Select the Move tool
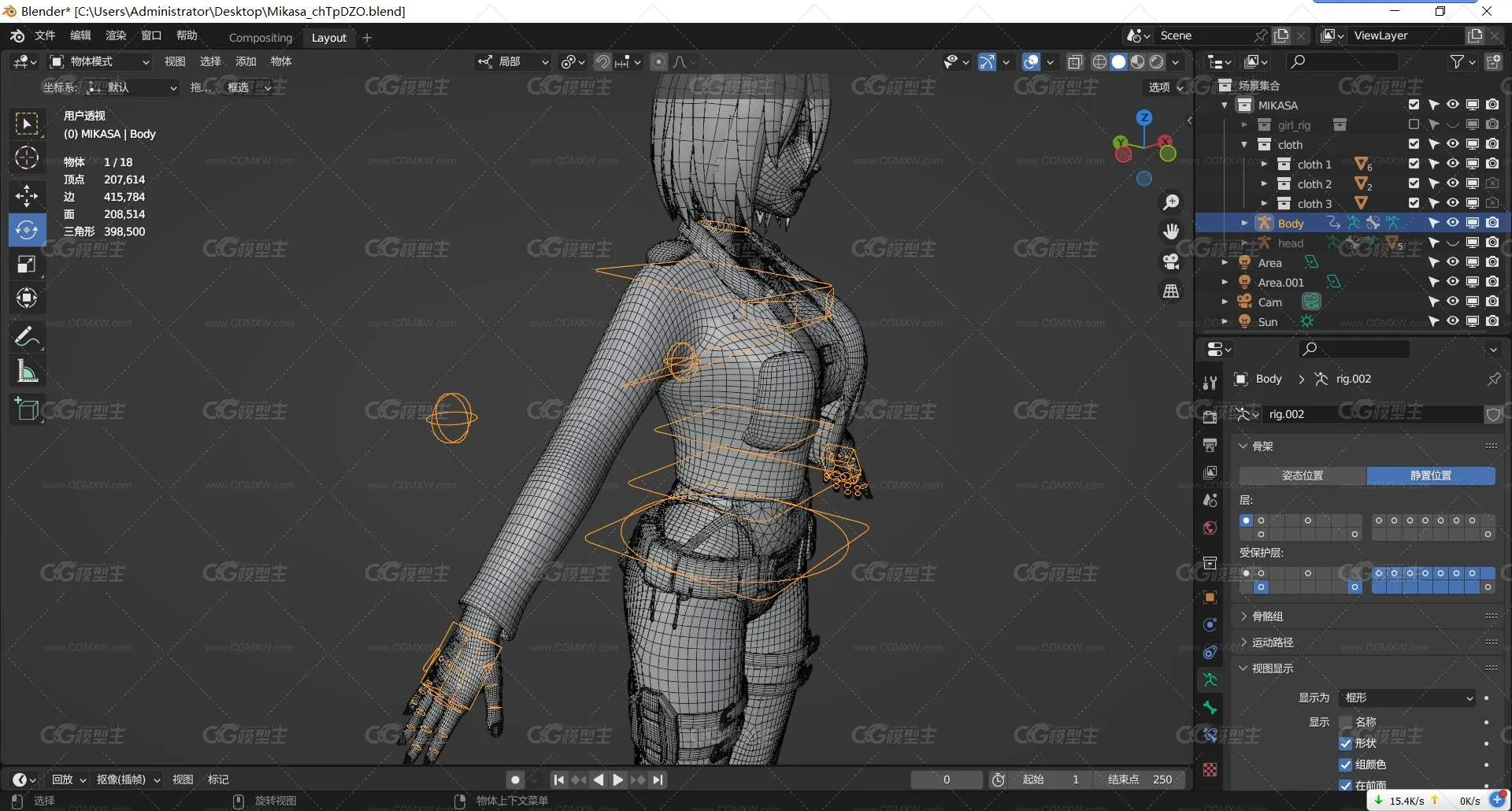 pyautogui.click(x=27, y=195)
